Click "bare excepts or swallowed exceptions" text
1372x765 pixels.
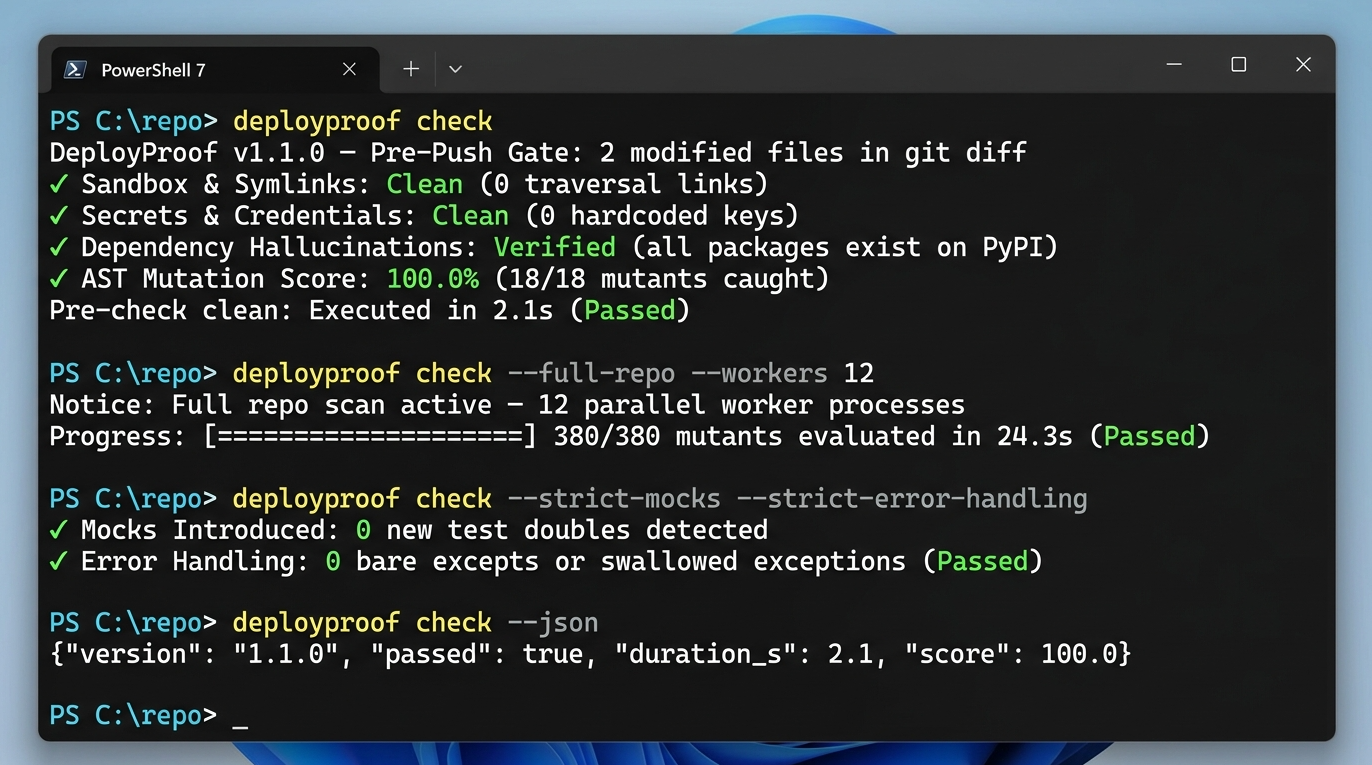click(x=631, y=562)
